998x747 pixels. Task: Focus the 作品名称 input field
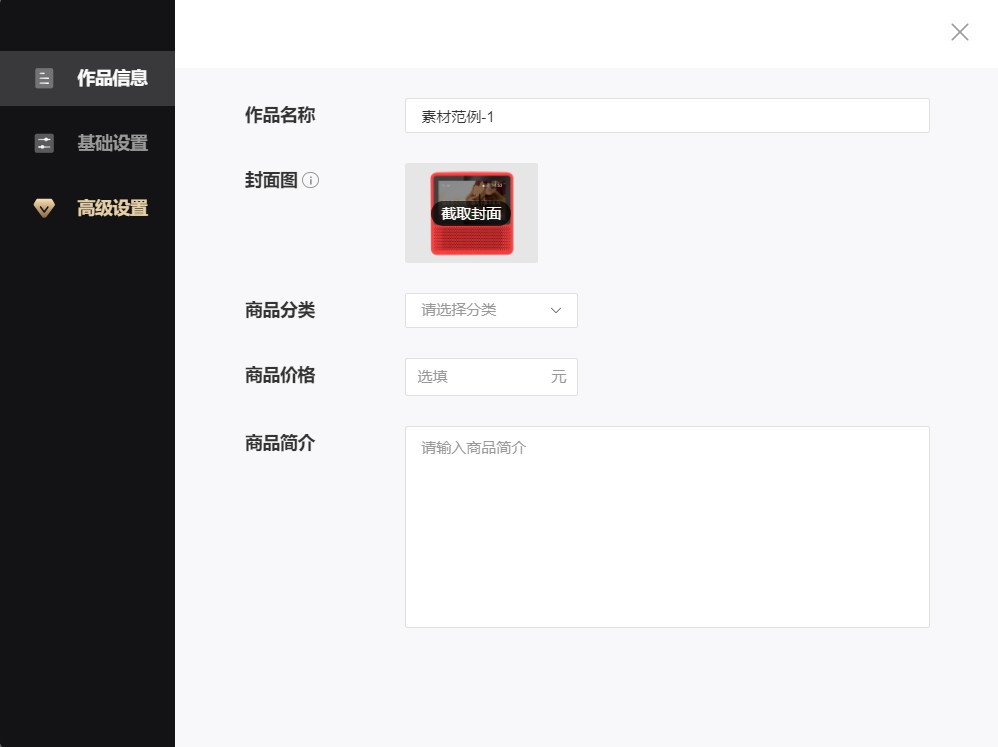click(x=667, y=116)
